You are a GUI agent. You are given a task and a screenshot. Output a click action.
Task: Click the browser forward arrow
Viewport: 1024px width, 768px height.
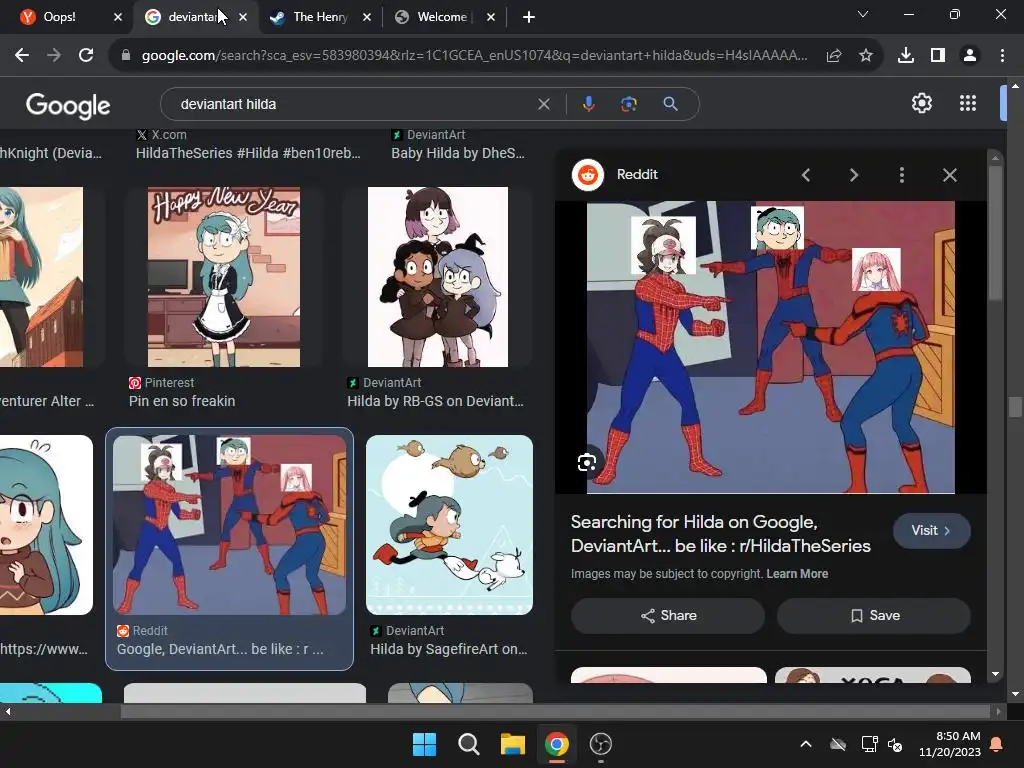pyautogui.click(x=54, y=56)
